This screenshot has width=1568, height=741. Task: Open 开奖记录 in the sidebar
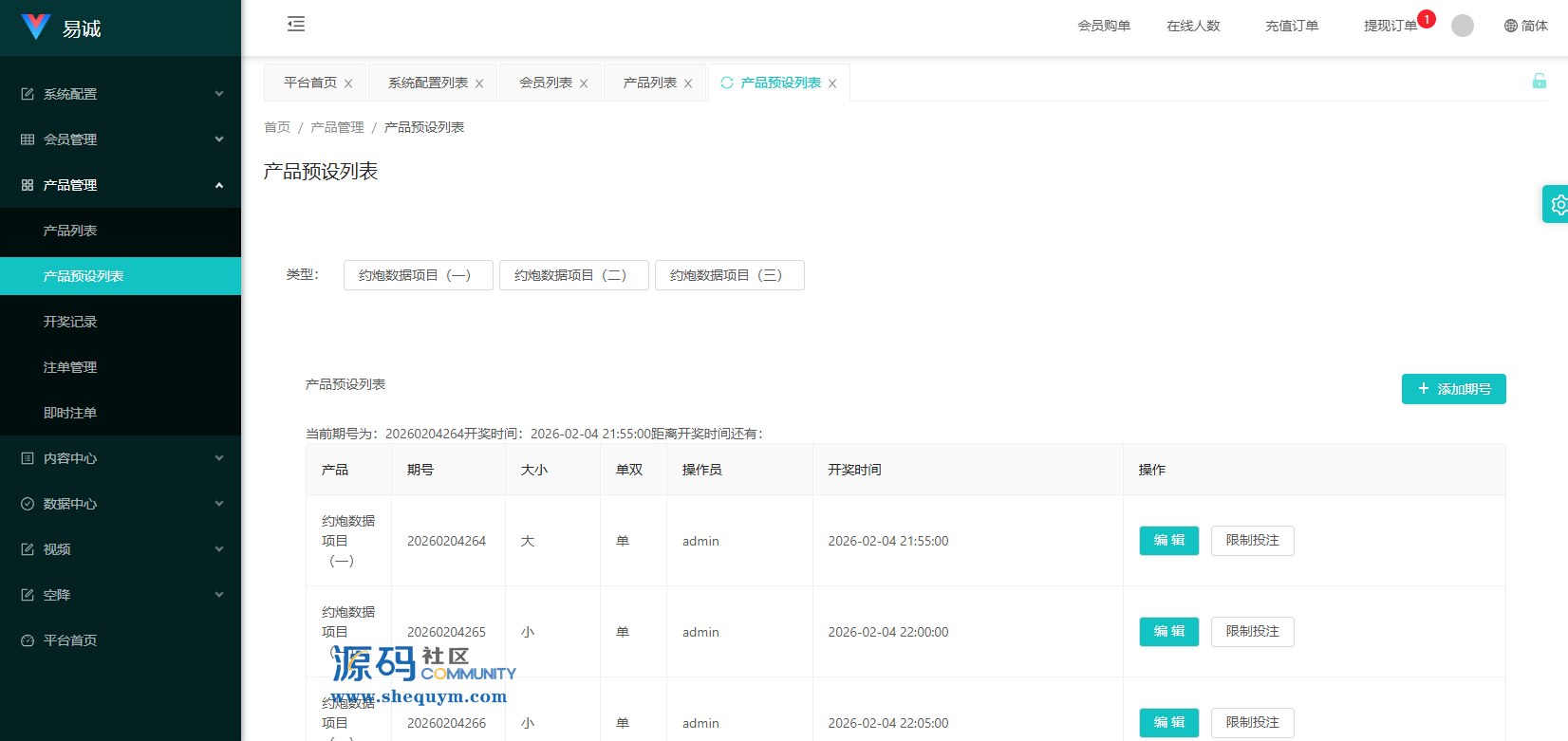coord(70,322)
